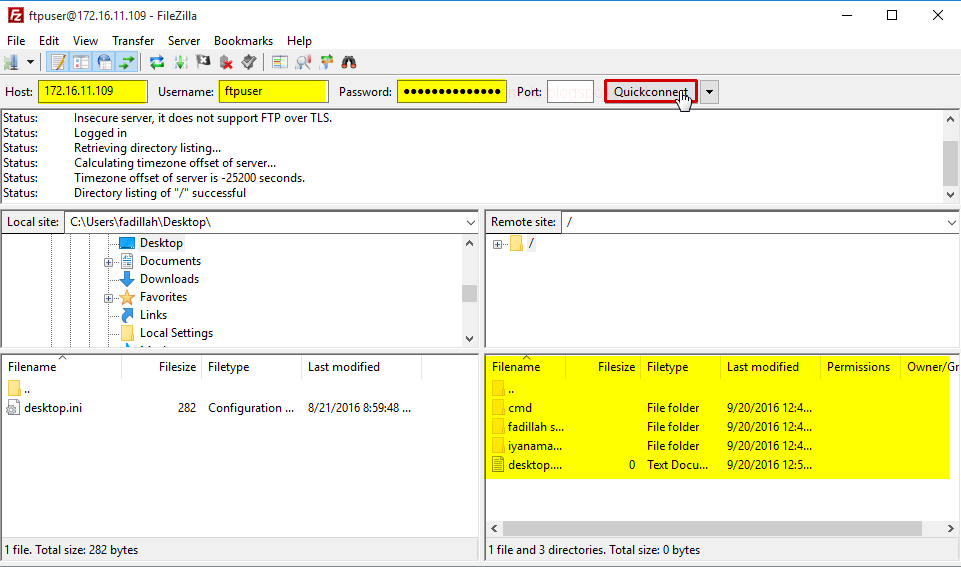The image size is (961, 567).
Task: Expand the Documents tree node
Action: (x=108, y=262)
